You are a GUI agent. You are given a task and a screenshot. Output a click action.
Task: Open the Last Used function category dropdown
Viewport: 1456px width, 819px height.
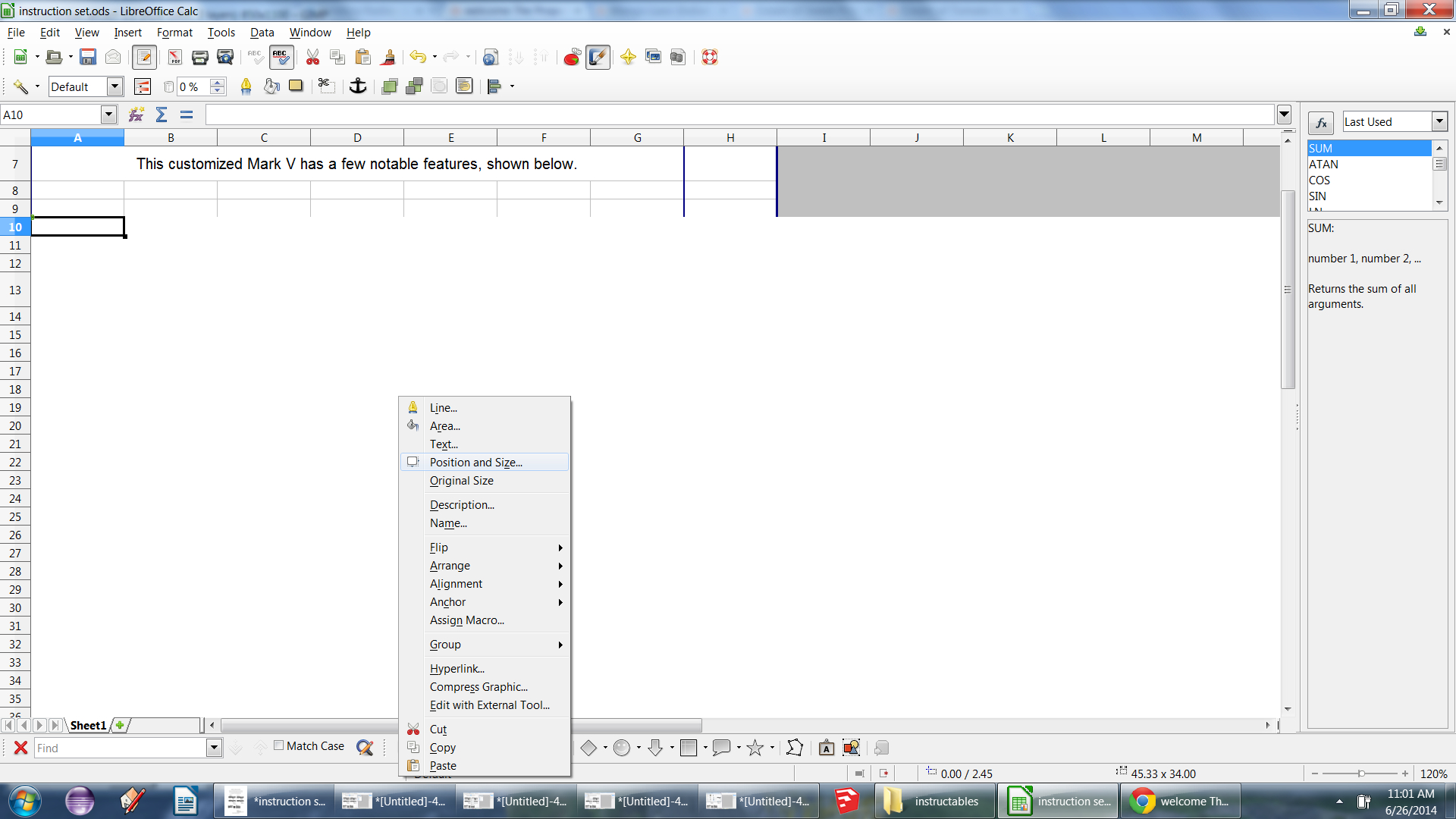coord(1439,121)
